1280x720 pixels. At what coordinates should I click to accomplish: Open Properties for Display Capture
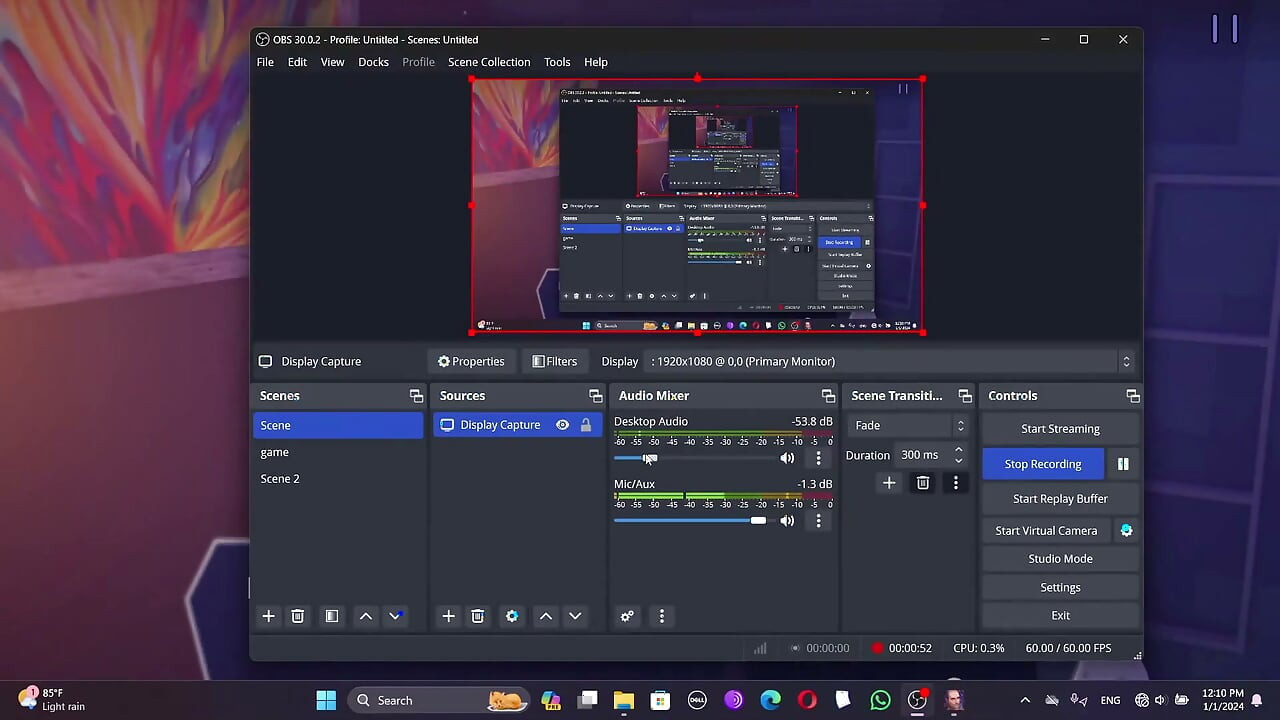click(471, 361)
